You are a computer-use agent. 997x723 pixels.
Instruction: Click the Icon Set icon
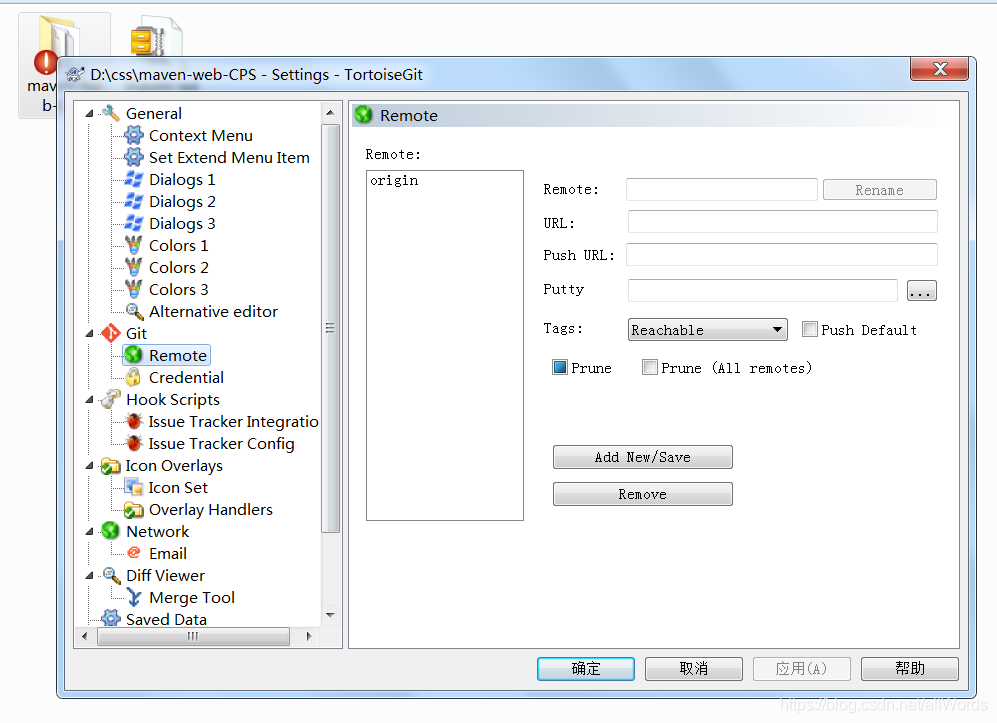tap(134, 487)
